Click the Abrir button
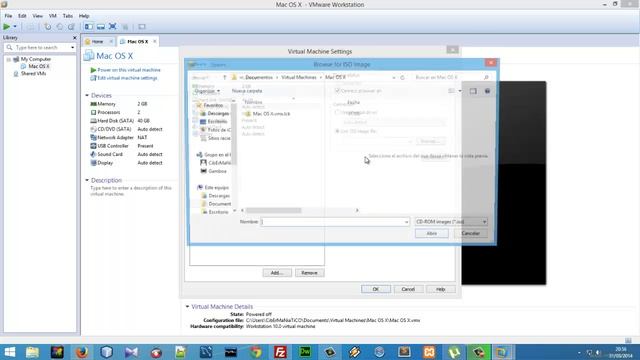640x360 pixels. pos(432,233)
